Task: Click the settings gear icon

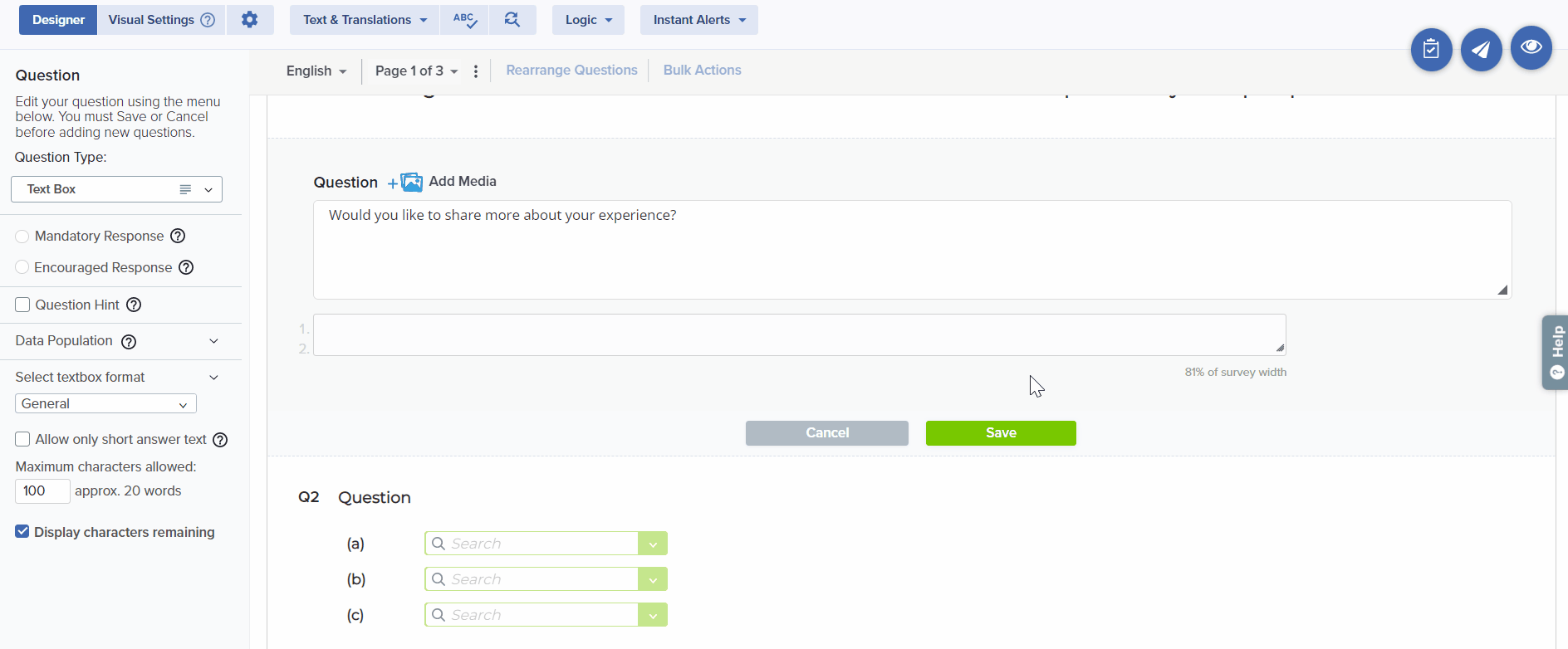Action: pyautogui.click(x=249, y=20)
